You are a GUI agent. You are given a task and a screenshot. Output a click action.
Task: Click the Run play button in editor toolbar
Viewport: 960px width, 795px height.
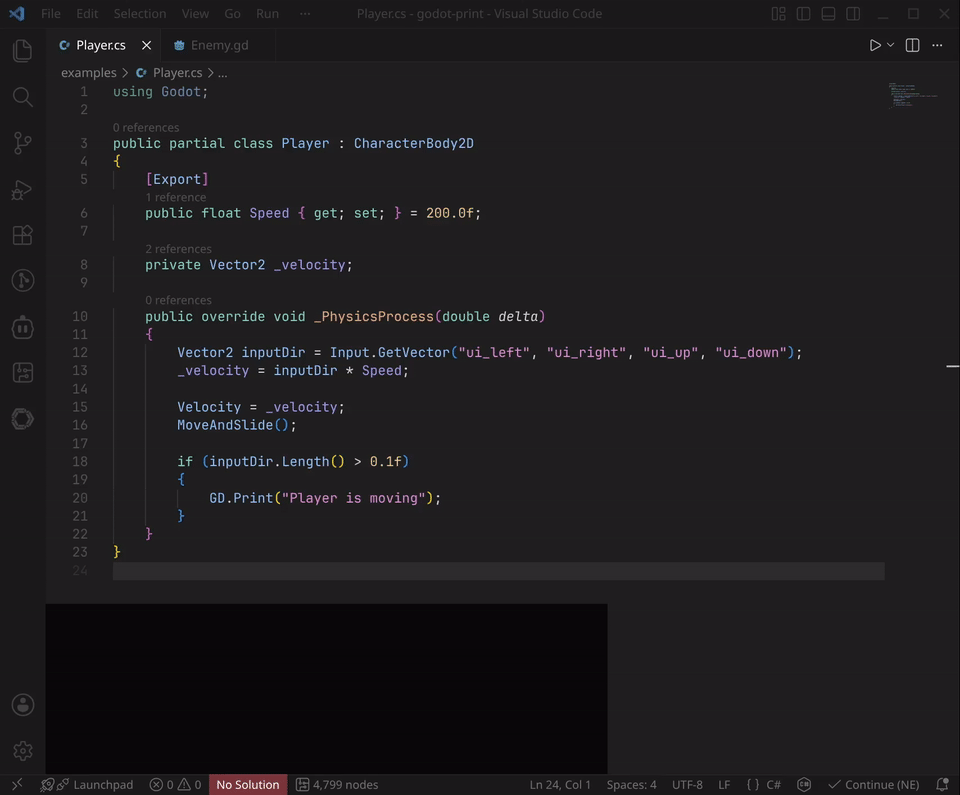(x=875, y=45)
